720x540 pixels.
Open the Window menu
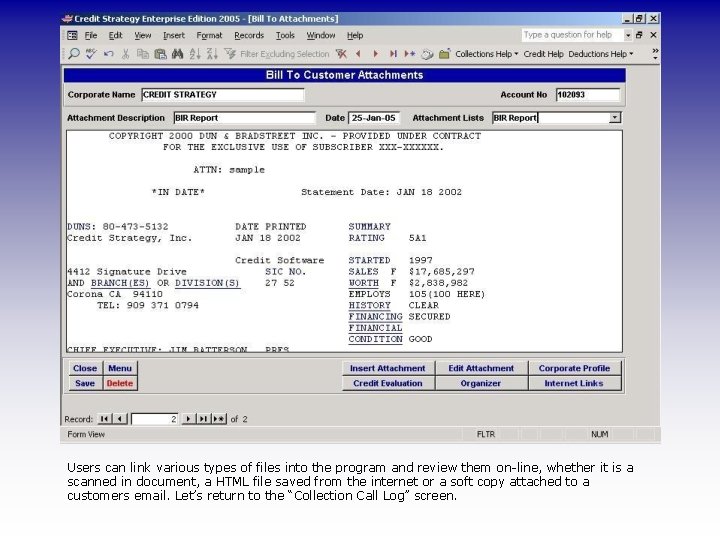(321, 35)
